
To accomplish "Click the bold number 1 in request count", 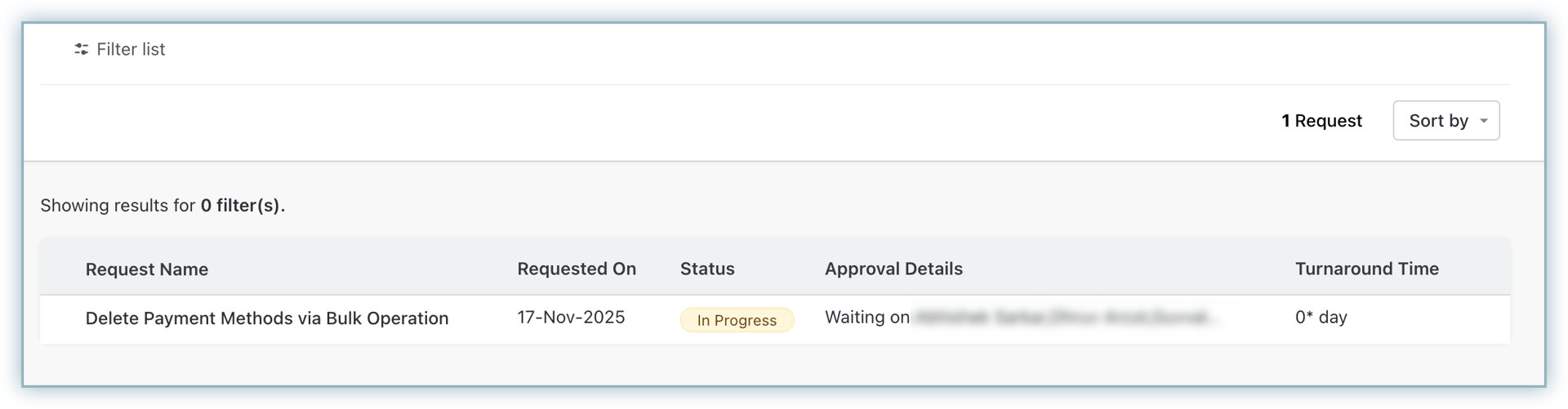I will pos(1285,121).
